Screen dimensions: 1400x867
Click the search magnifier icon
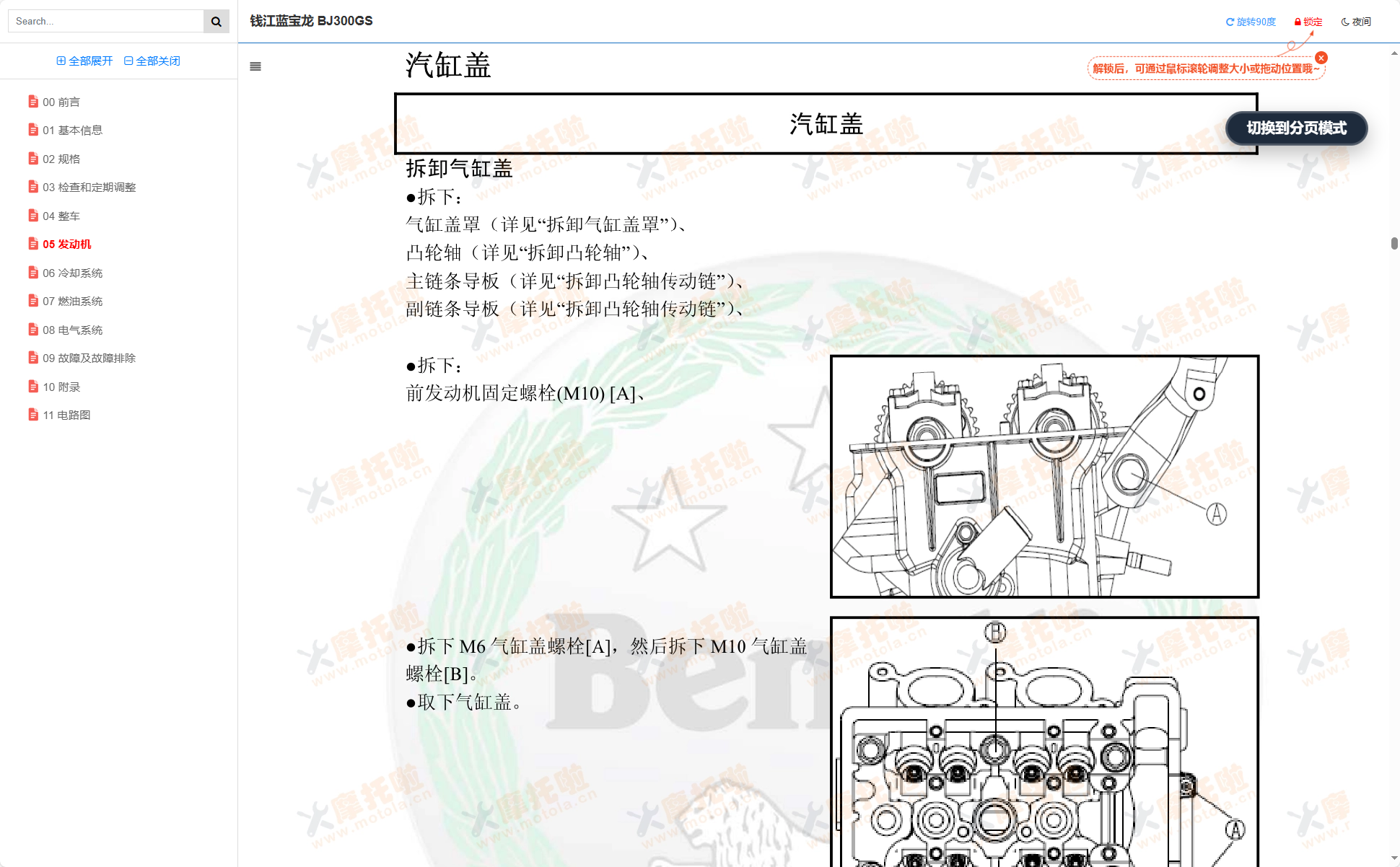215,21
